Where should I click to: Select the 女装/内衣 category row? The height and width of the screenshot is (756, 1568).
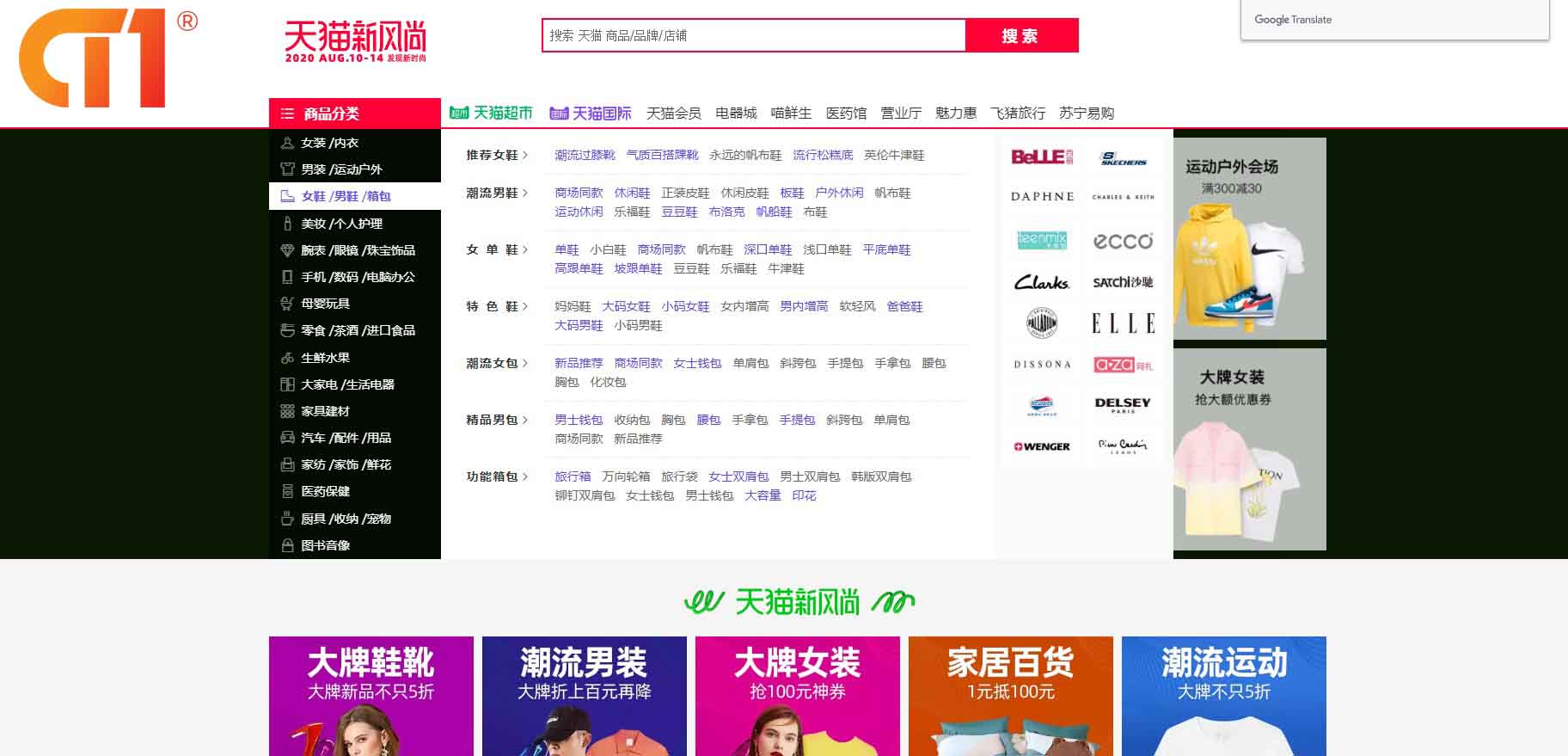click(x=355, y=143)
